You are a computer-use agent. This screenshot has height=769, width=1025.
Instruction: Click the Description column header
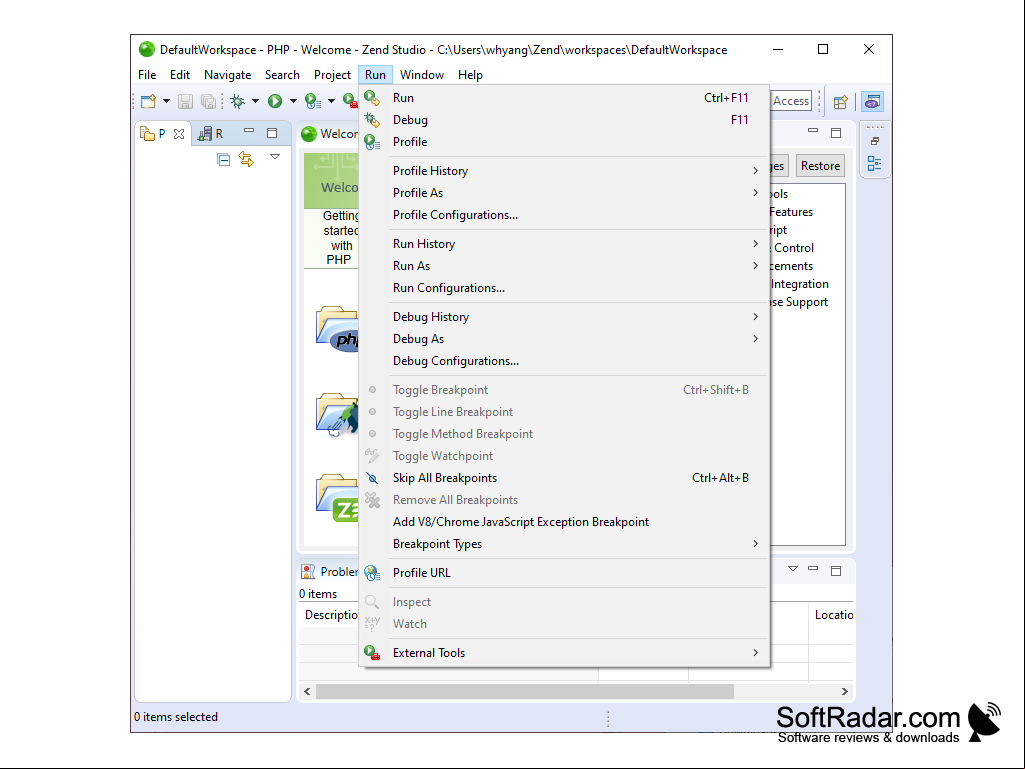click(x=331, y=615)
